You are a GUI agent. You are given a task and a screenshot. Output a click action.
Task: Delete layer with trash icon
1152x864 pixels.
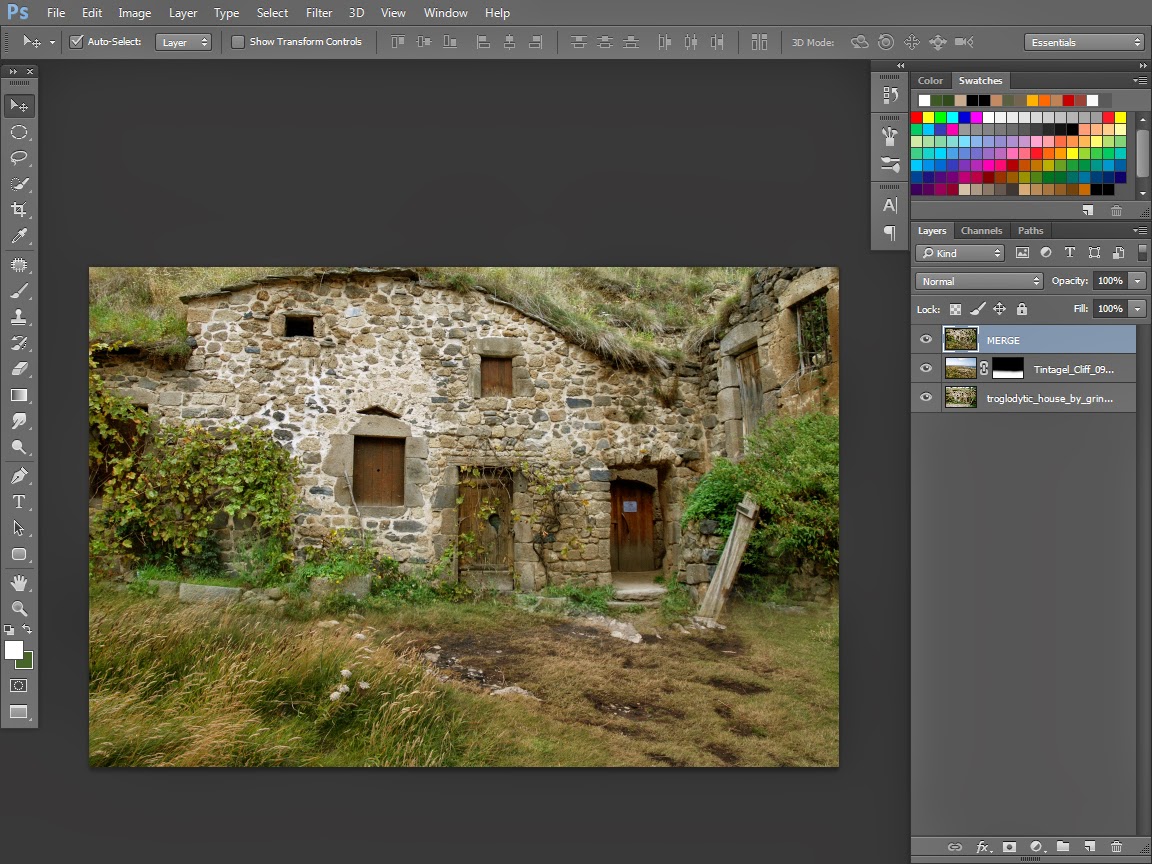click(x=1116, y=846)
